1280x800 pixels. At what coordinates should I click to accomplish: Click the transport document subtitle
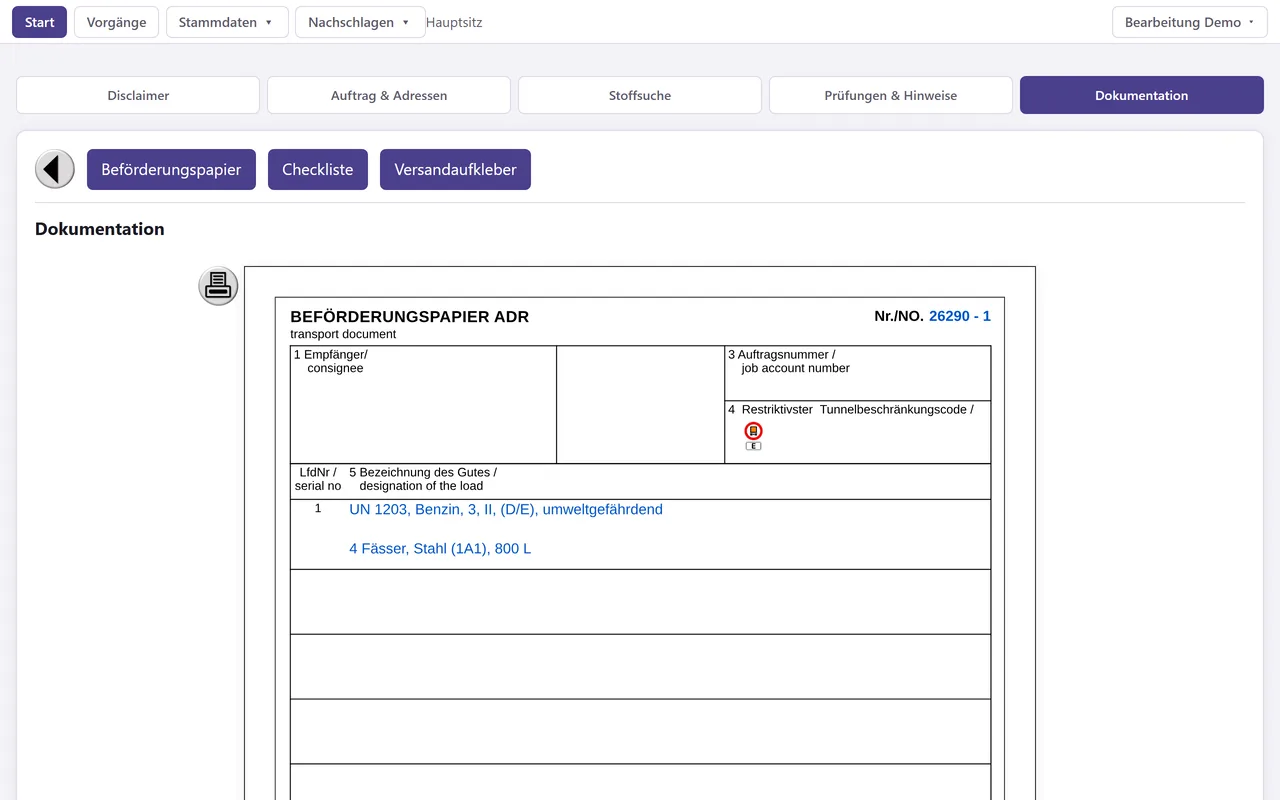click(343, 334)
